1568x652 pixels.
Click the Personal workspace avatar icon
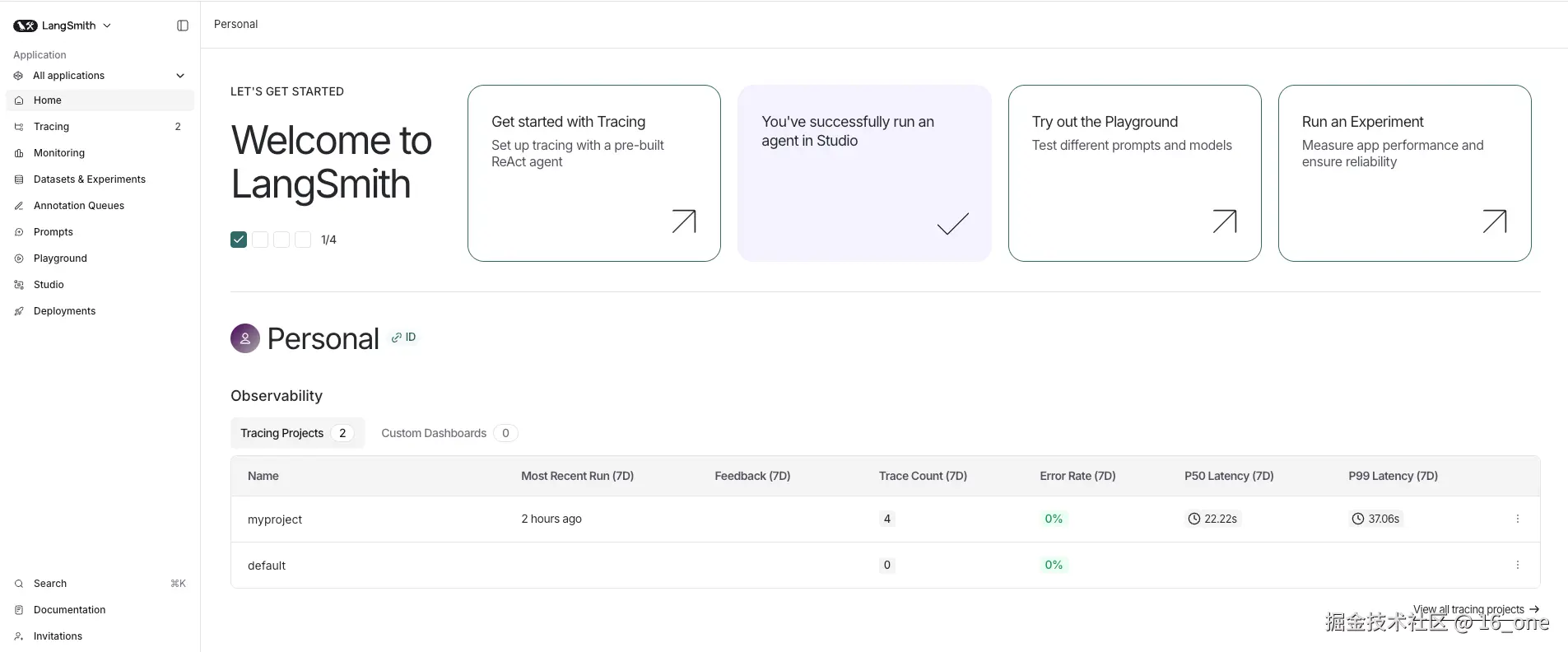(x=245, y=338)
